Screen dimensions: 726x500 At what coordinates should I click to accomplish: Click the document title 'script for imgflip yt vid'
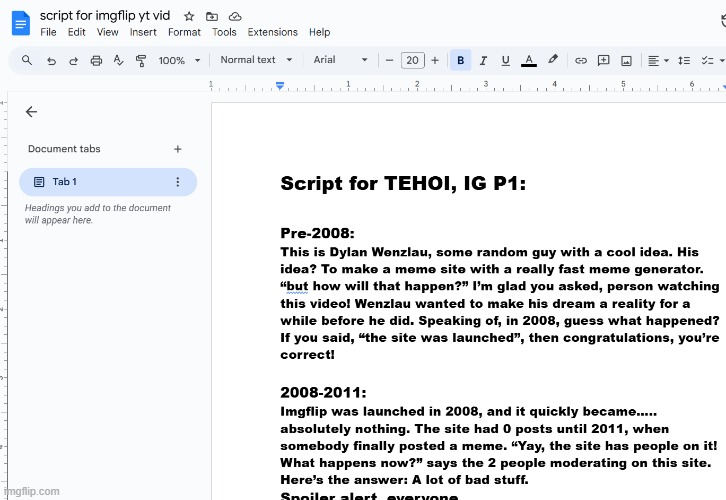(x=105, y=16)
